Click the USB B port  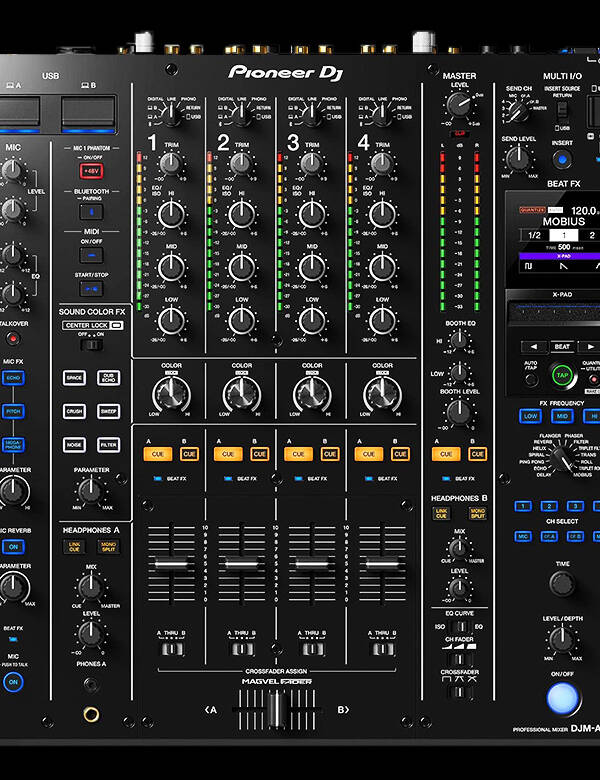[x=89, y=112]
